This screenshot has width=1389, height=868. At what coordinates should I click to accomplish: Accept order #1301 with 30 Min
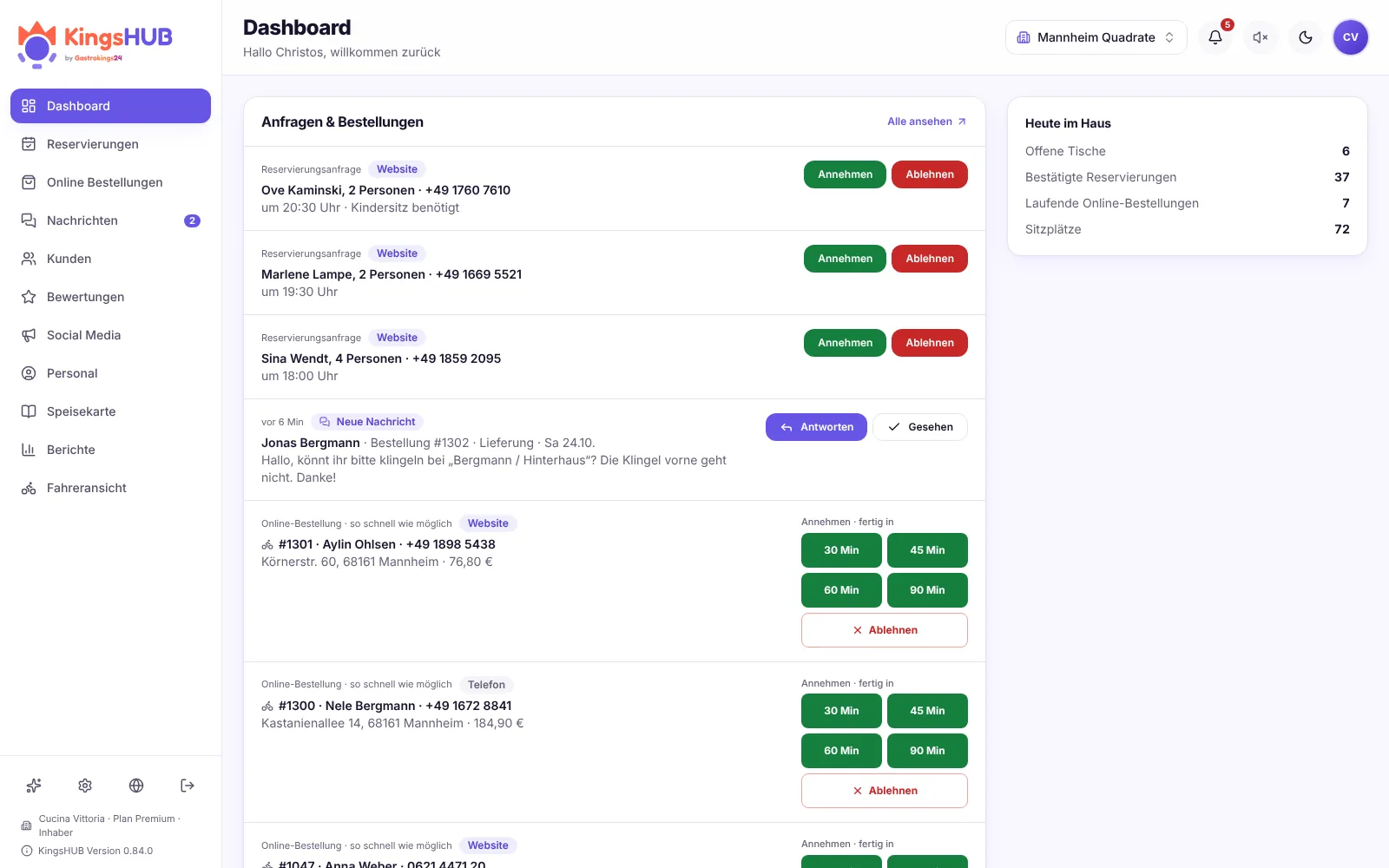[x=841, y=550]
